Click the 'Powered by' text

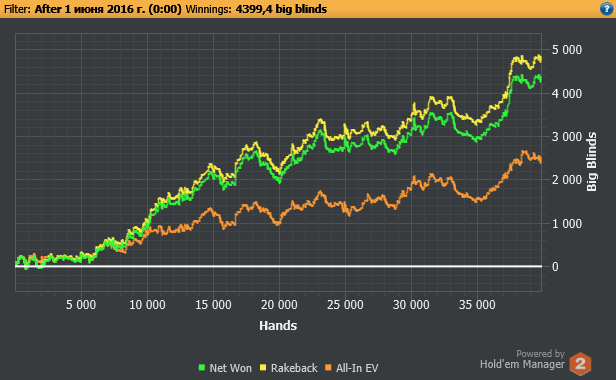(x=540, y=354)
